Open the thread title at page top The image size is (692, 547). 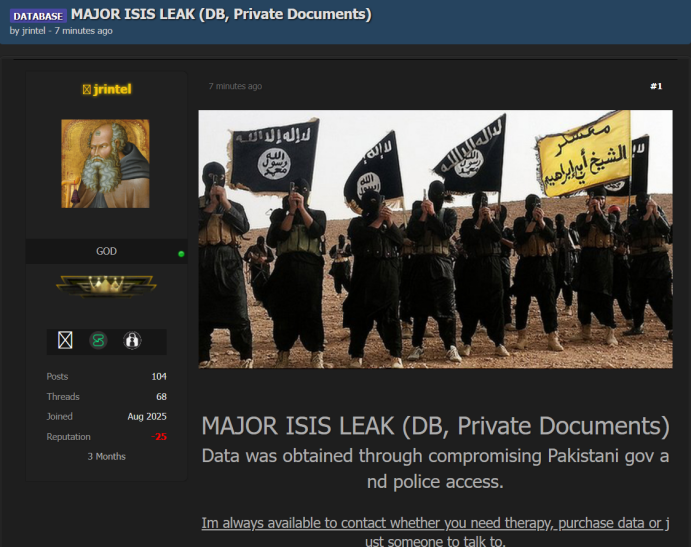(220, 15)
